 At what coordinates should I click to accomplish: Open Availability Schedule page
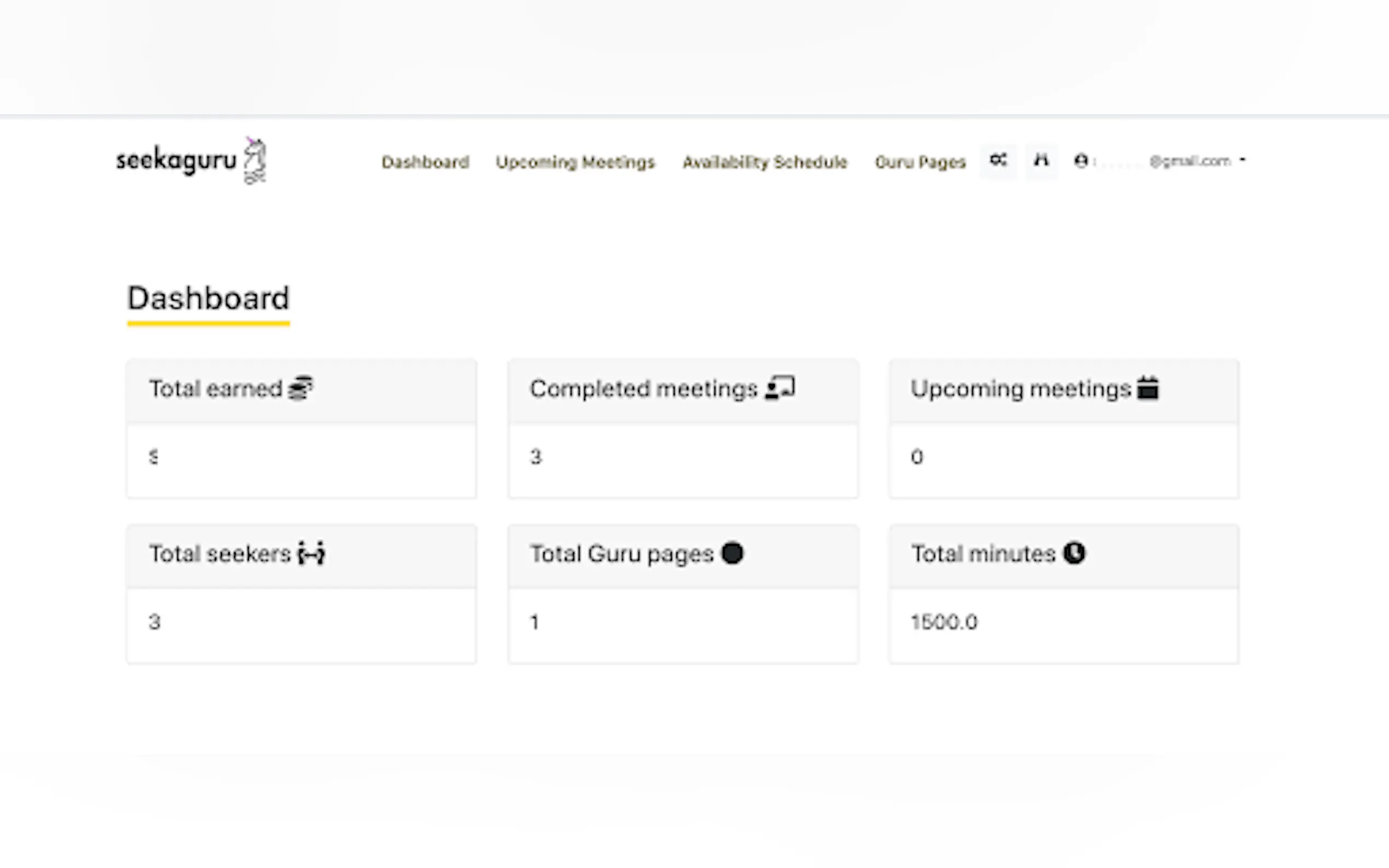click(x=764, y=162)
